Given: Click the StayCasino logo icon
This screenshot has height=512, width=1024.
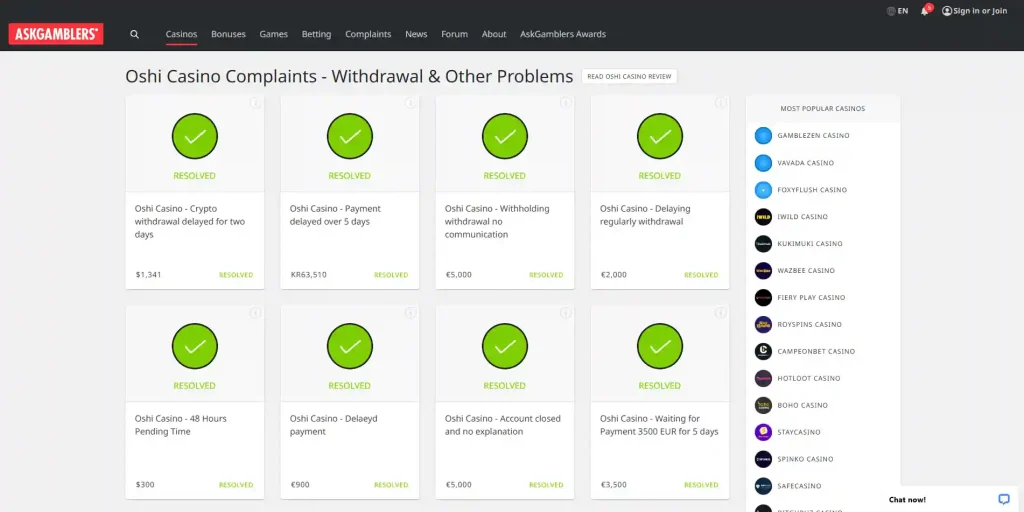Looking at the screenshot, I should pyautogui.click(x=763, y=432).
